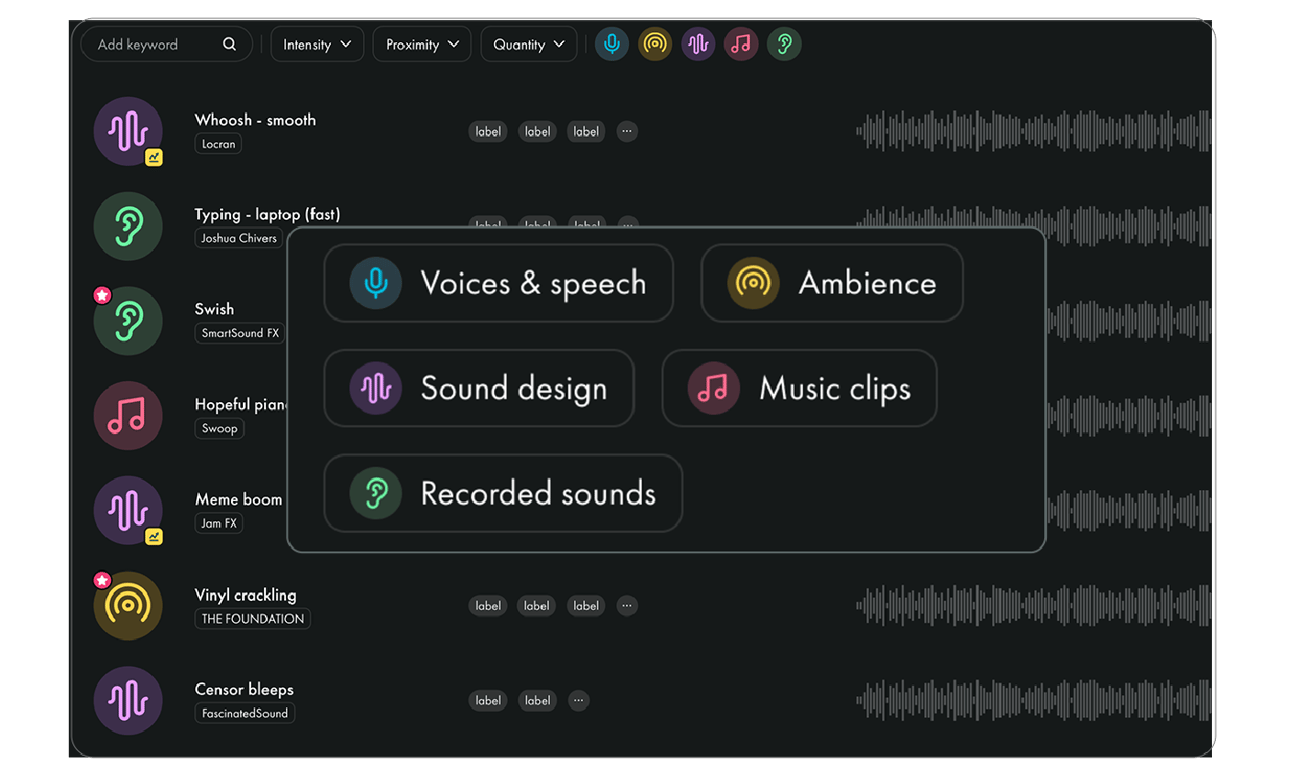Open the SmartSound FX author tag

pos(241,333)
